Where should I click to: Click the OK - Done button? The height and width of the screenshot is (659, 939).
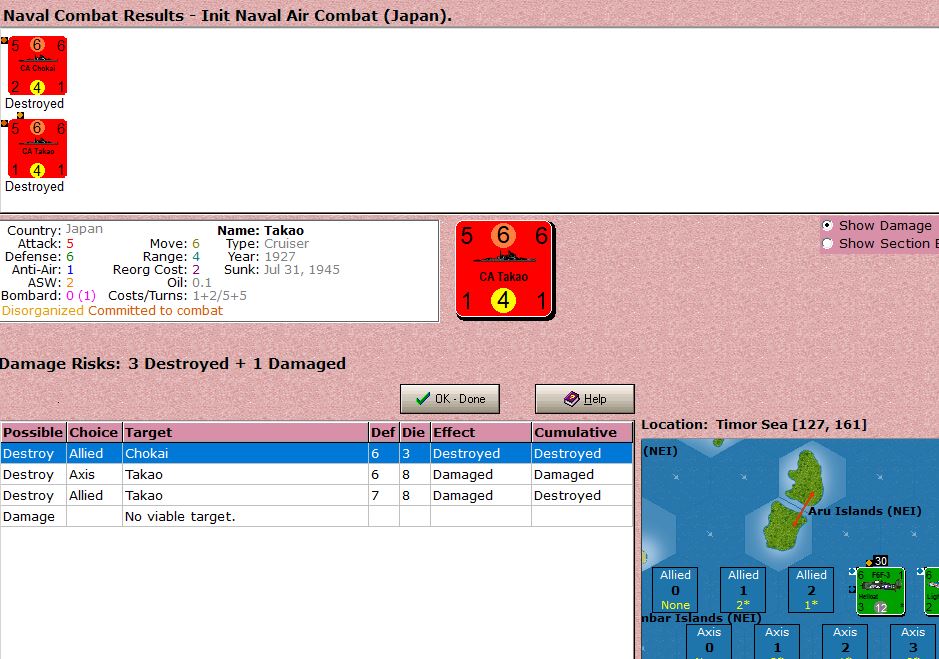point(450,399)
